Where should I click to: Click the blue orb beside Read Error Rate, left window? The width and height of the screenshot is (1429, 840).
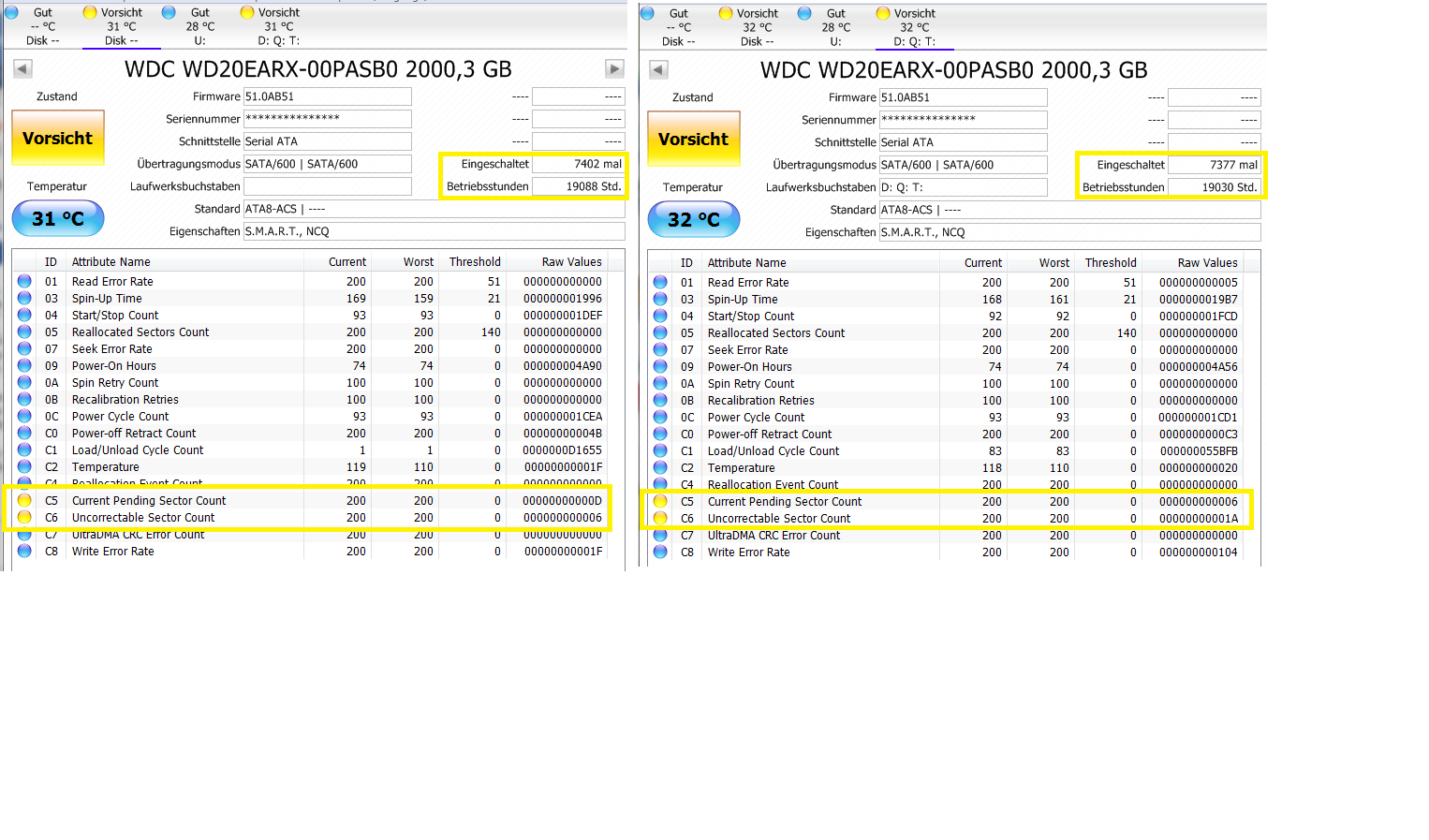tap(24, 281)
